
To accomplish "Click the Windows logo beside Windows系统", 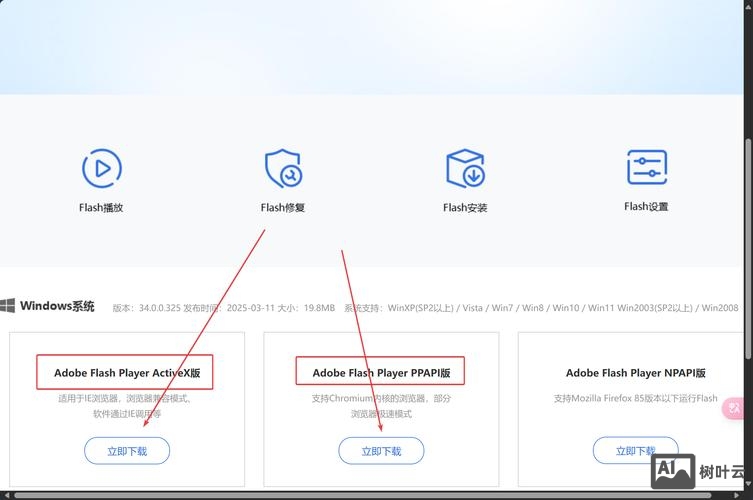I will (x=8, y=306).
